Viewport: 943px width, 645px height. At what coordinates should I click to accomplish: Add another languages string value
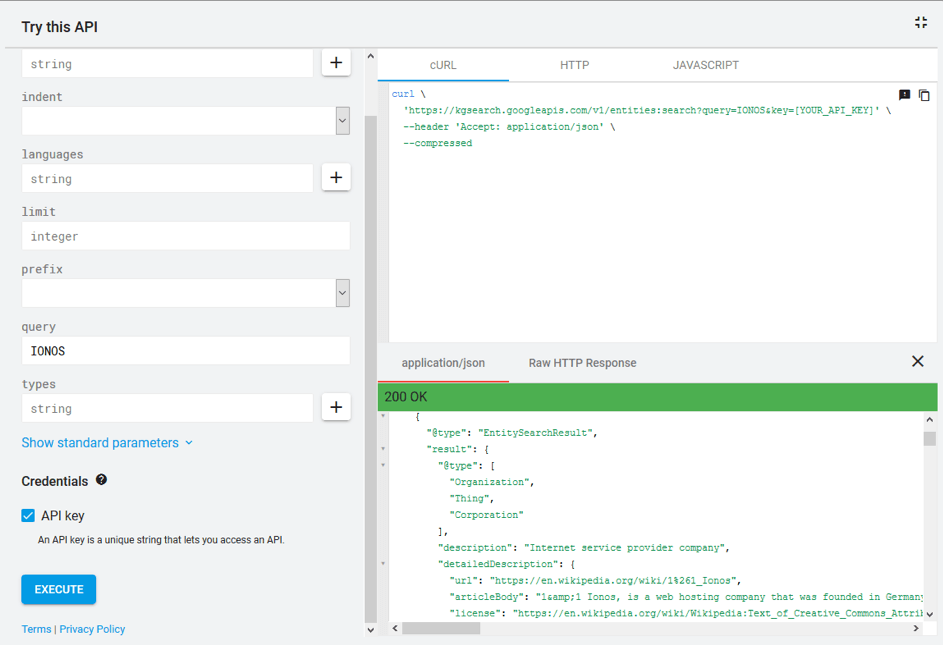tap(336, 177)
